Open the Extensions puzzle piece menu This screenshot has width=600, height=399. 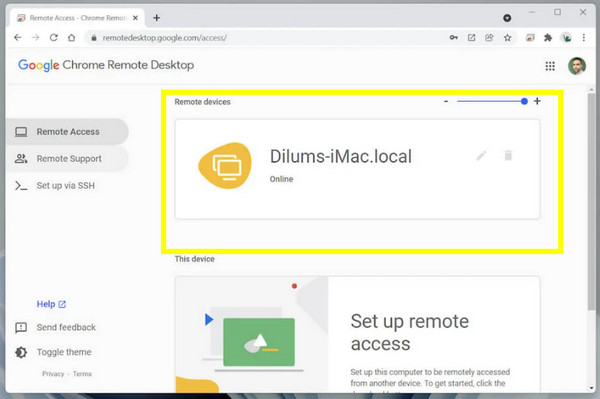[x=548, y=37]
